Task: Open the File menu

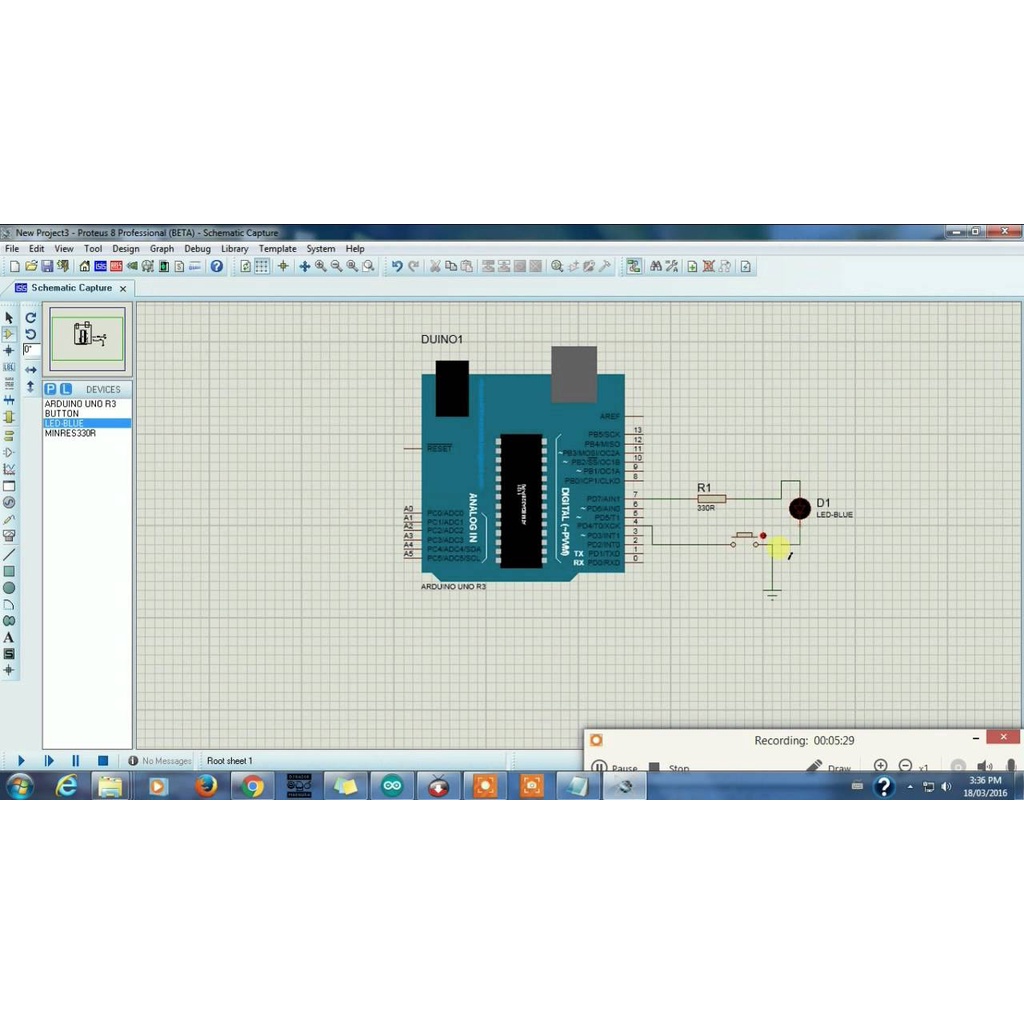Action: pos(12,249)
